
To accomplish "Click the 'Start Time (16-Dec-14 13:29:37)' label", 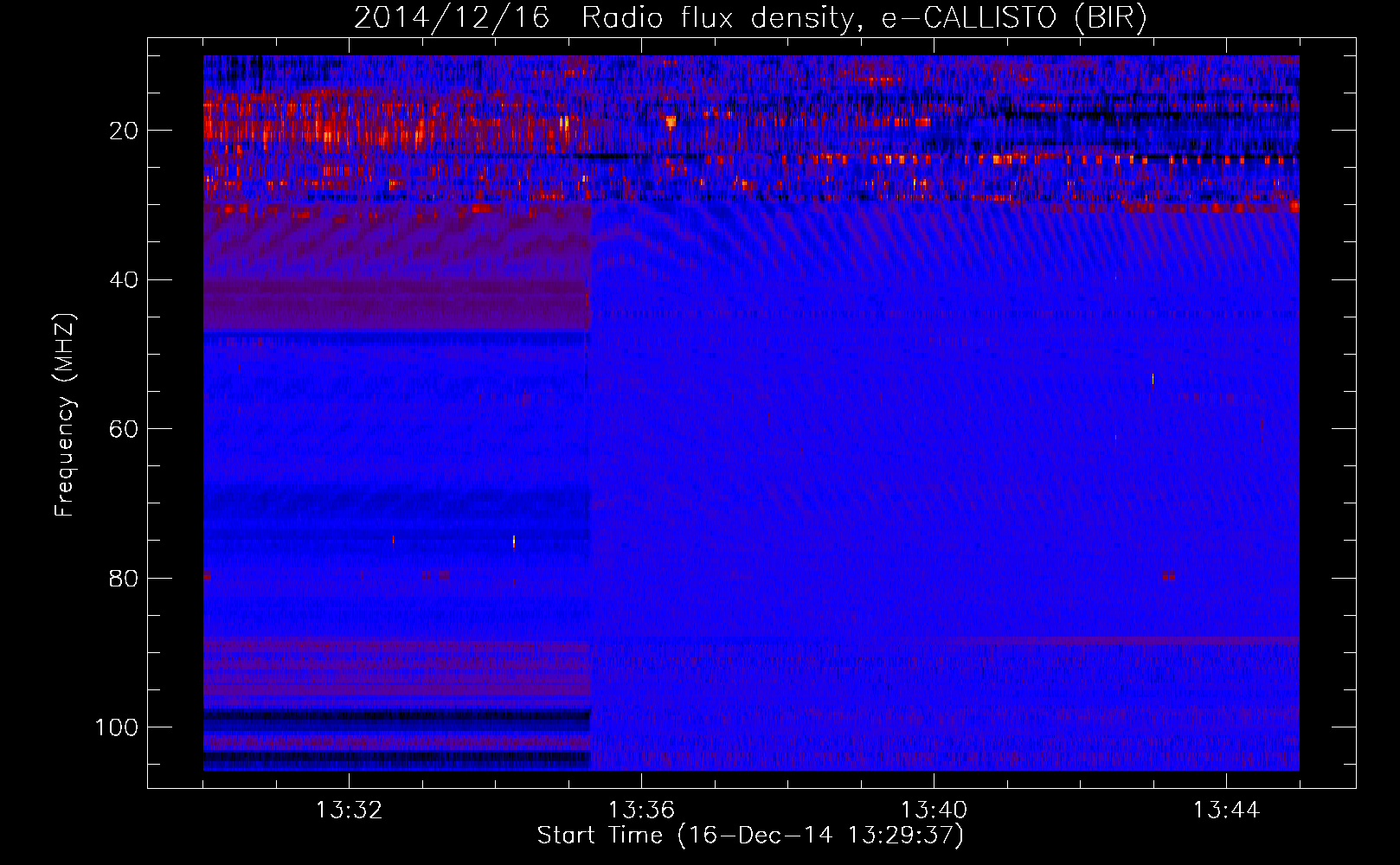I will coord(750,836).
